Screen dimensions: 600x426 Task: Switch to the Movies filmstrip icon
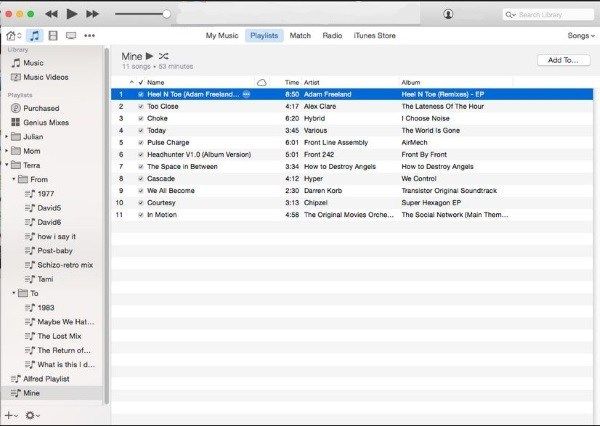coord(52,35)
